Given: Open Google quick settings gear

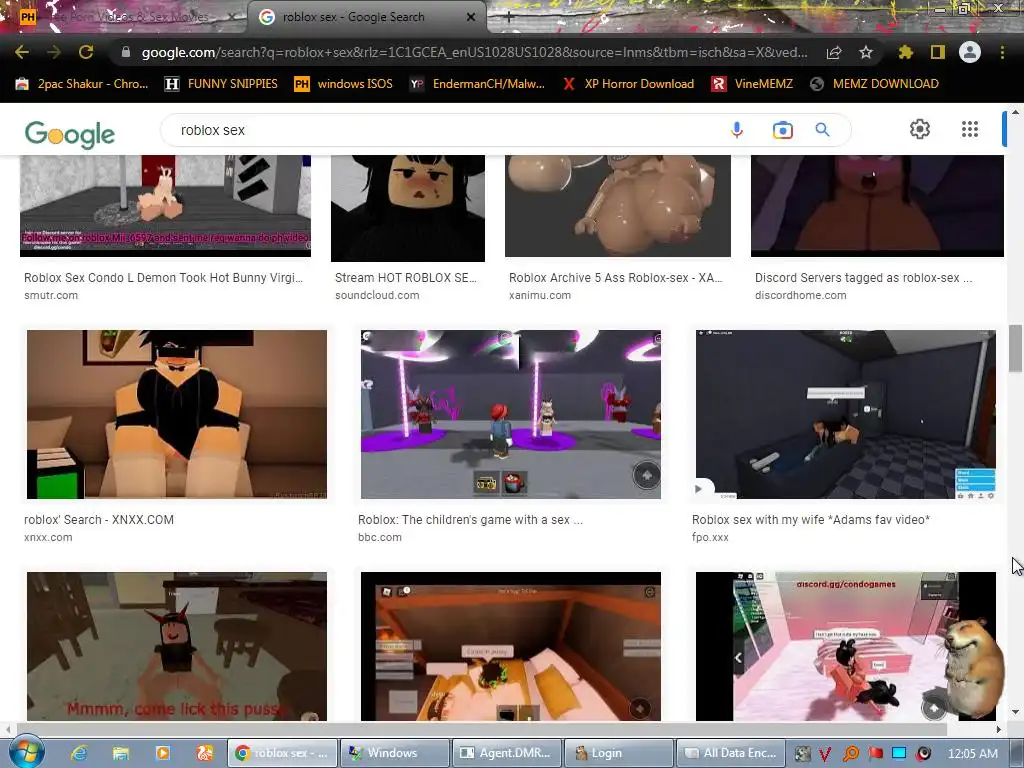Looking at the screenshot, I should click(920, 129).
